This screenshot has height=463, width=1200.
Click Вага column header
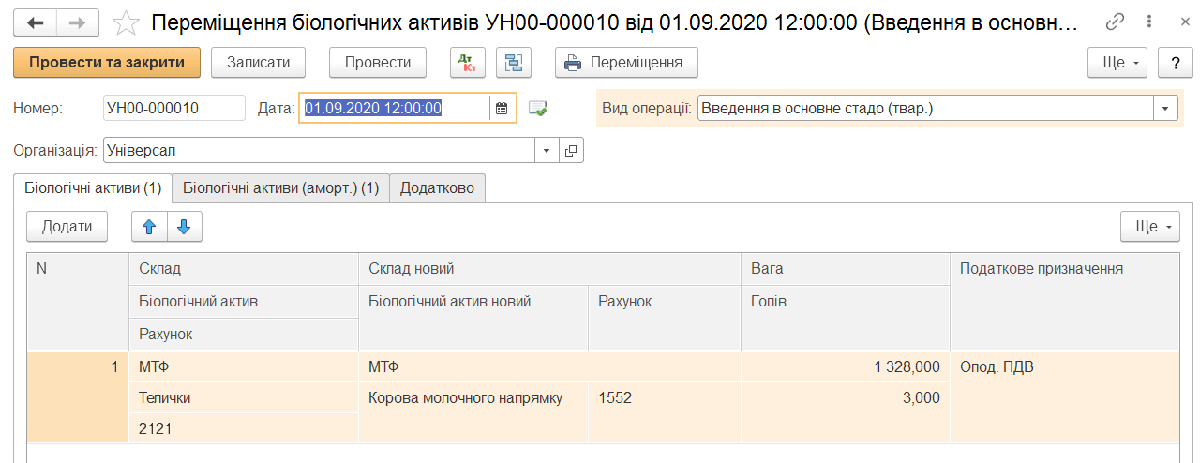point(845,268)
